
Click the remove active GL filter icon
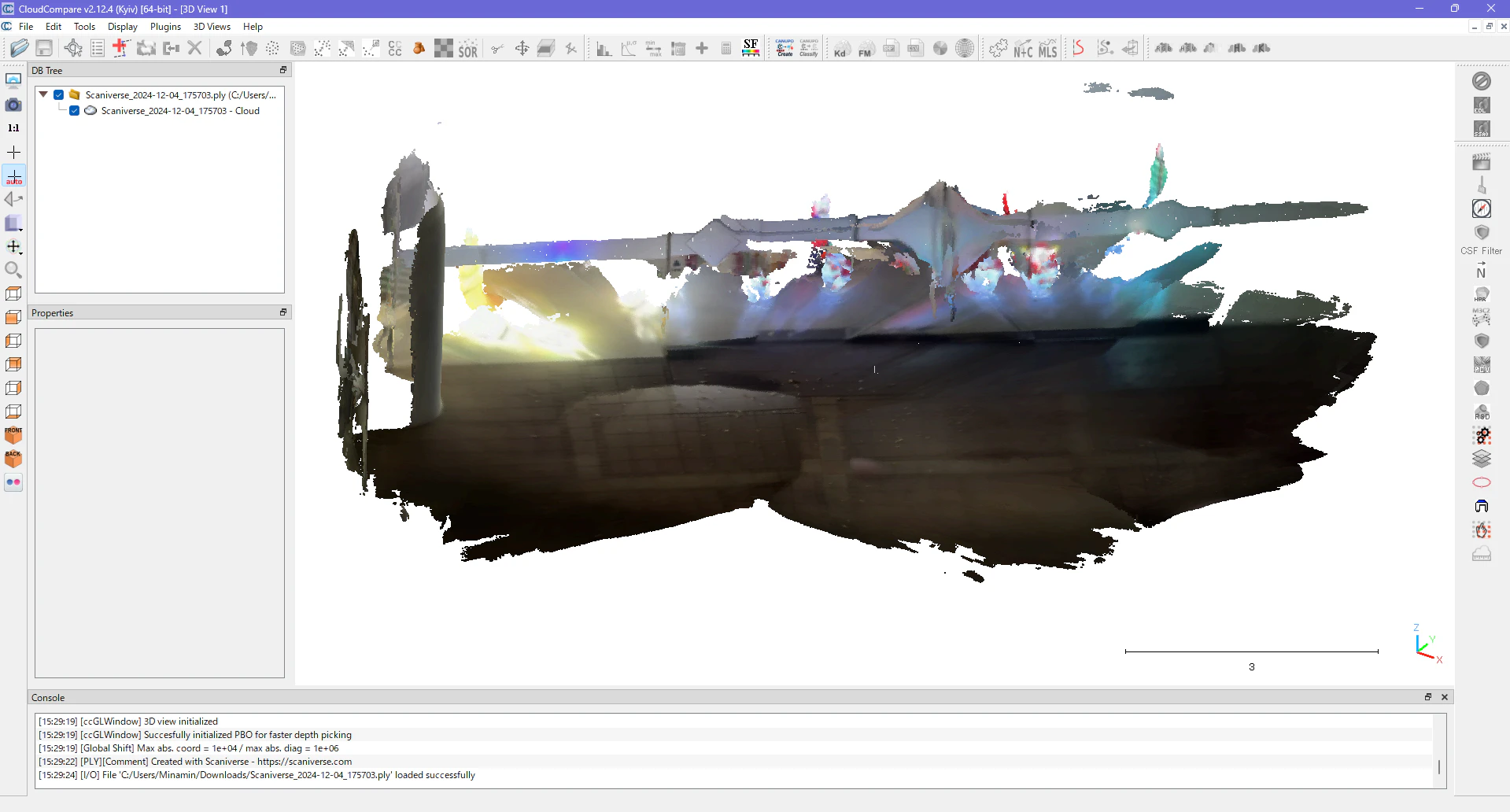coord(1482,81)
